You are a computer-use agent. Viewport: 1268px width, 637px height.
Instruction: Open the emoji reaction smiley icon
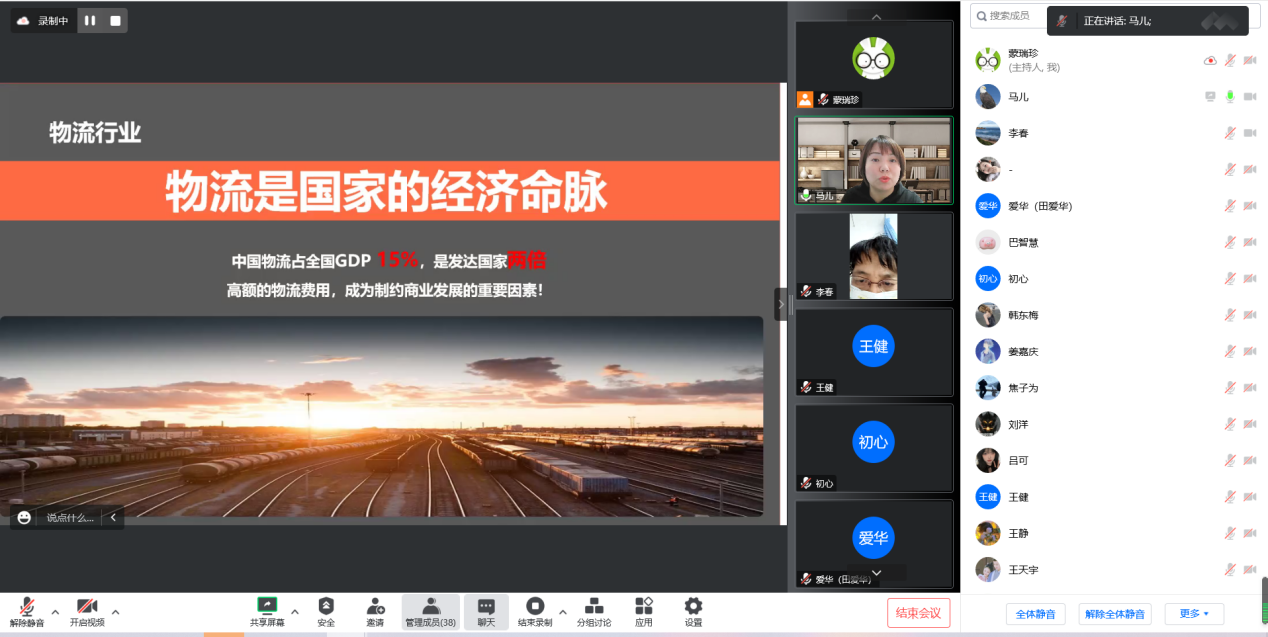pos(24,517)
